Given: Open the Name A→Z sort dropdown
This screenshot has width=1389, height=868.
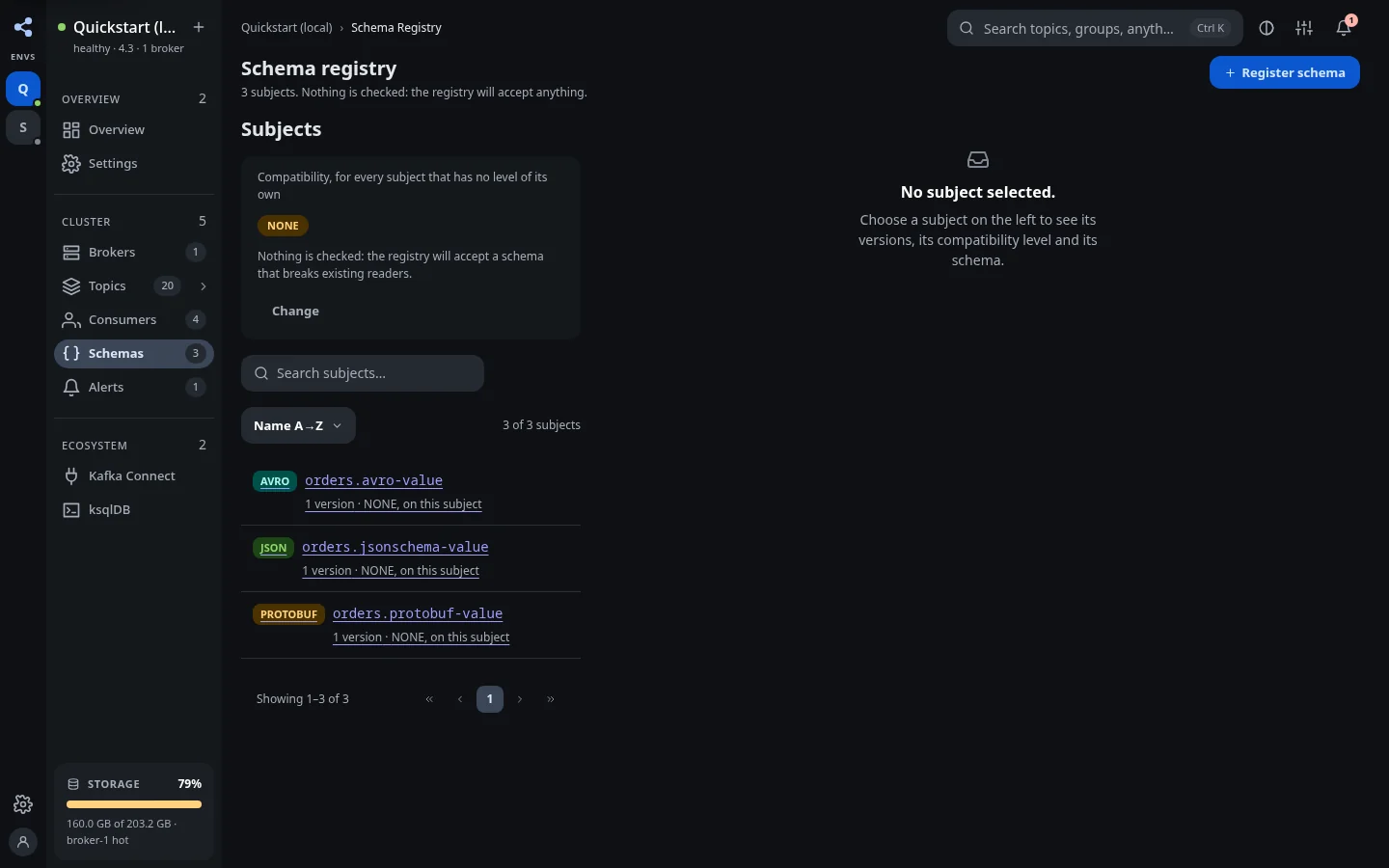Looking at the screenshot, I should 298,425.
